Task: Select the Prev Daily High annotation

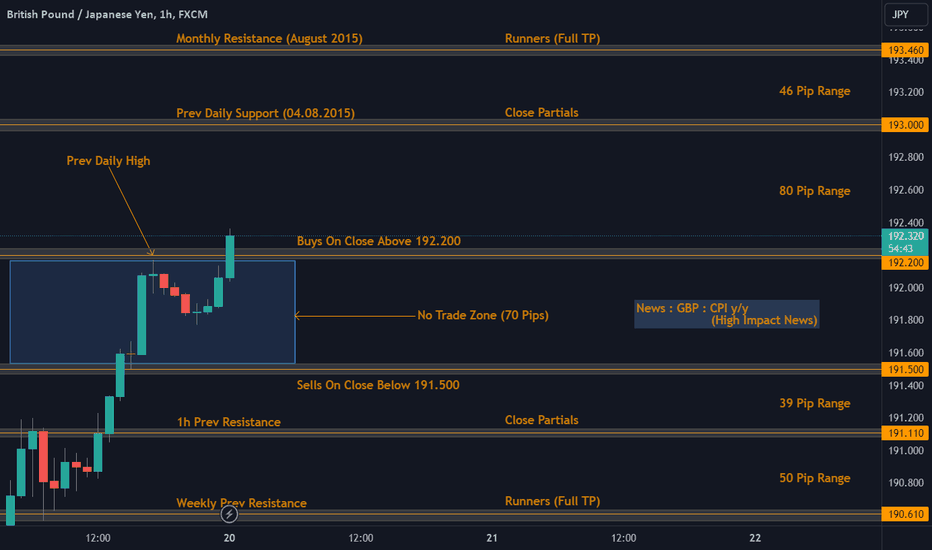Action: click(108, 161)
